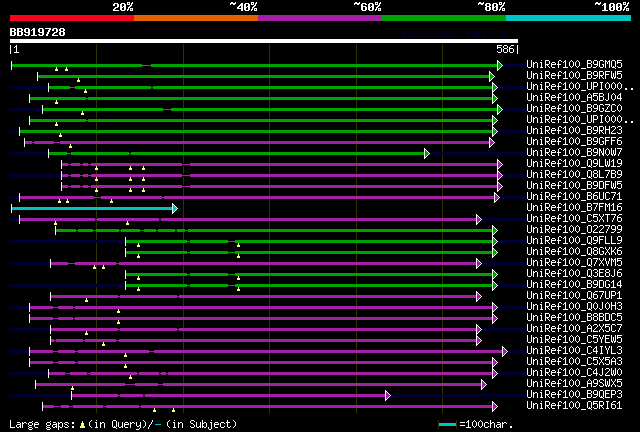
Task: Select the UniRef100_B6UC71 label text
Action: [574, 197]
